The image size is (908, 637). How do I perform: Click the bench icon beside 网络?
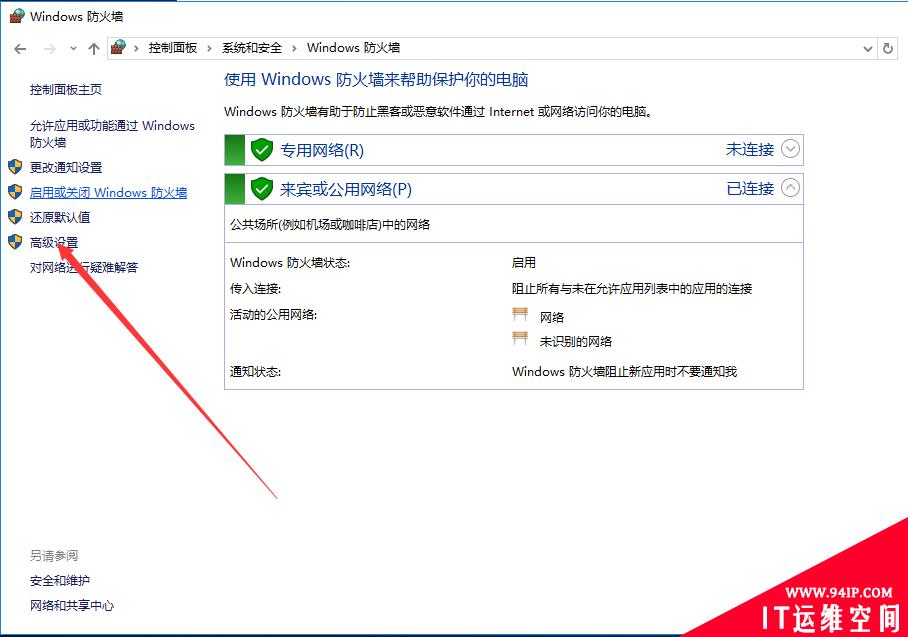tap(520, 314)
